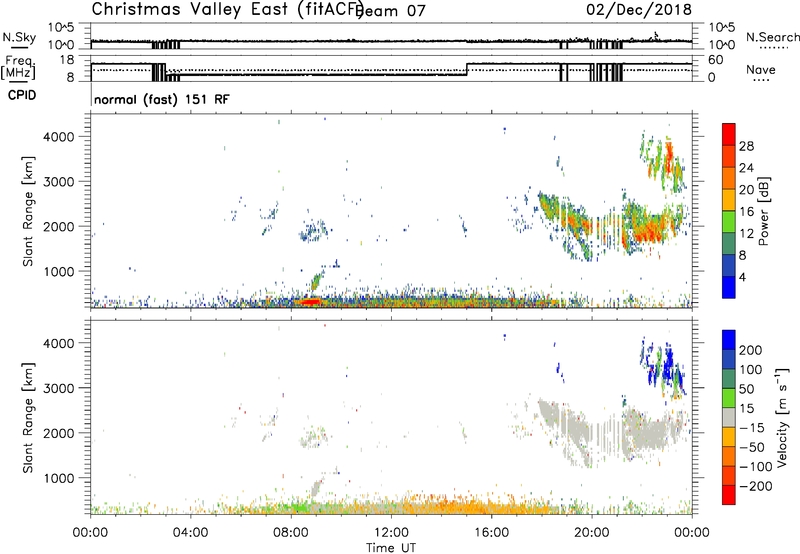Click the '24' value on the Power scale
The height and width of the screenshot is (554, 800).
point(746,168)
